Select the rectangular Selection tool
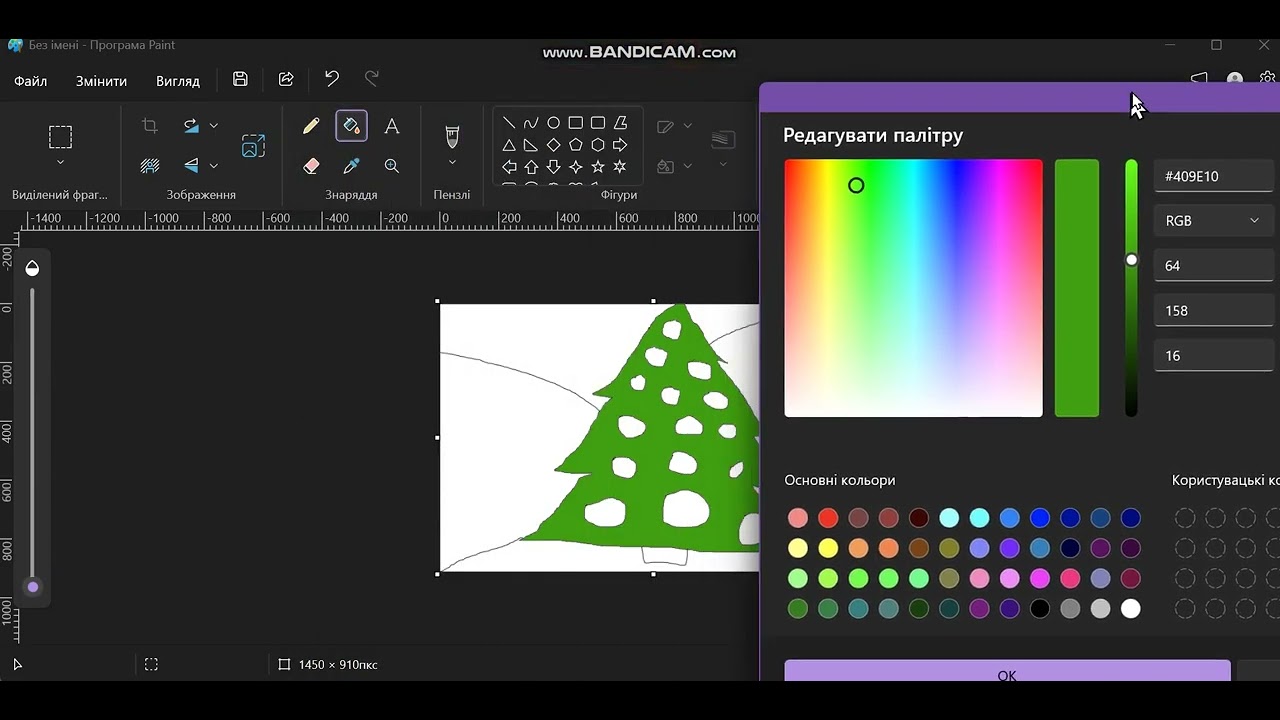Viewport: 1280px width, 720px height. click(x=61, y=136)
